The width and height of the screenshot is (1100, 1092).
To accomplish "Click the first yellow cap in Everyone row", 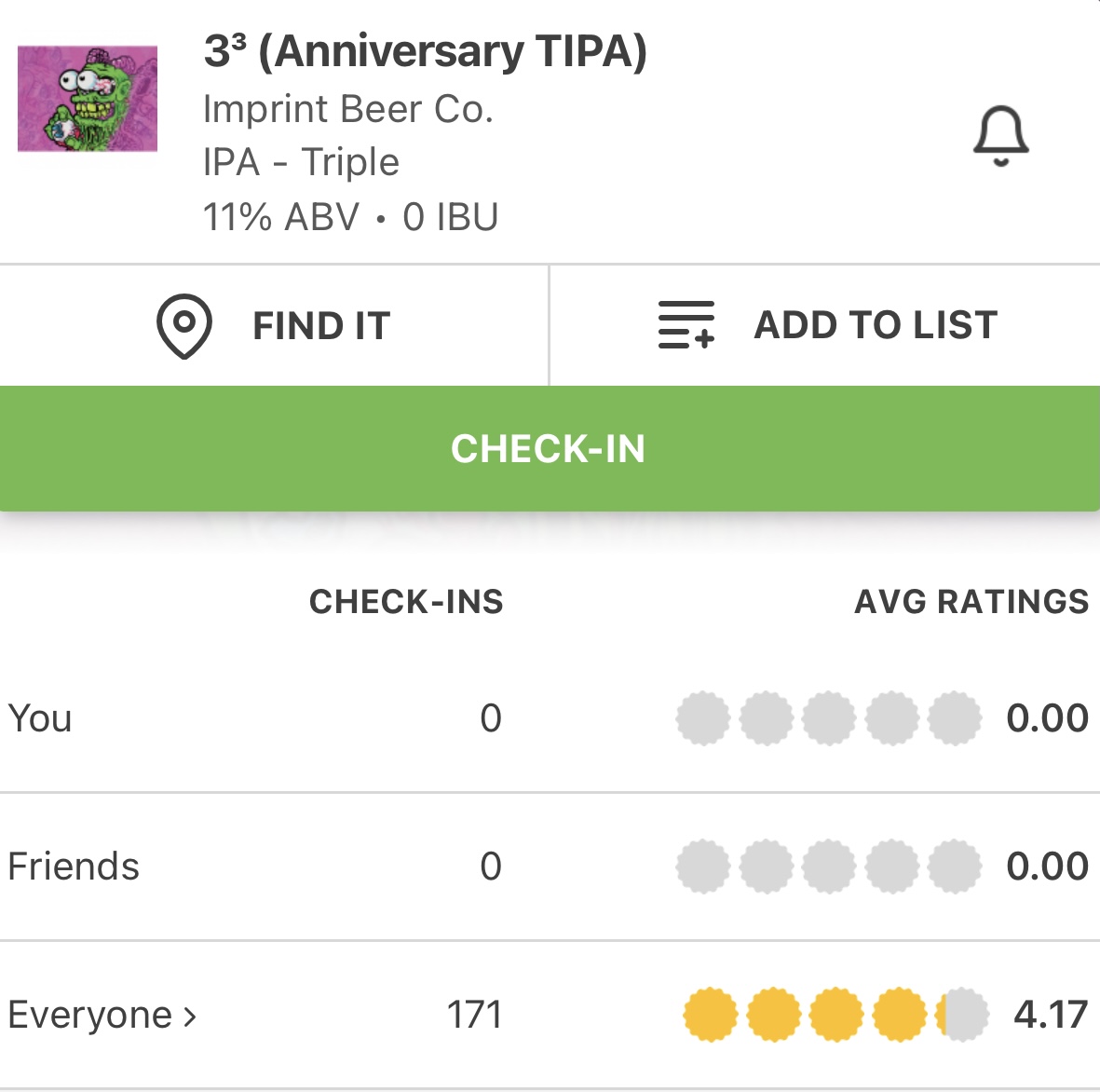I will point(710,1015).
